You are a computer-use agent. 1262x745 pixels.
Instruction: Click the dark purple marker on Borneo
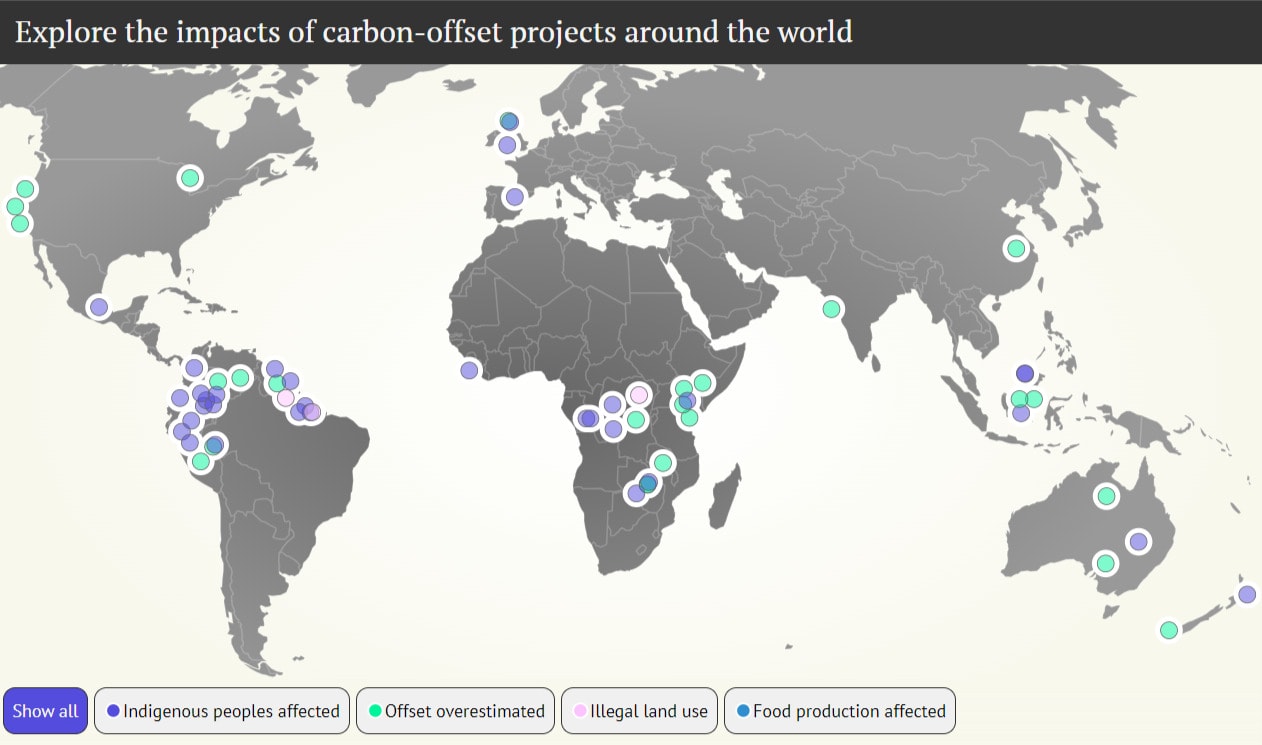tap(1024, 373)
